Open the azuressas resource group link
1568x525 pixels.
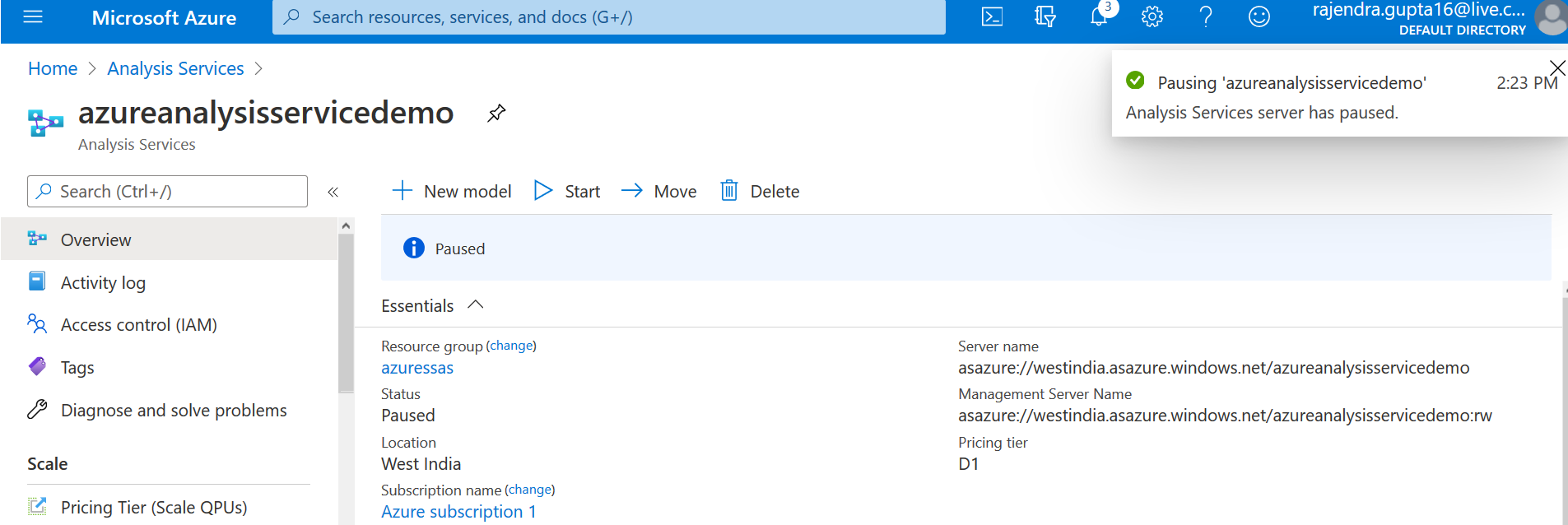click(417, 368)
